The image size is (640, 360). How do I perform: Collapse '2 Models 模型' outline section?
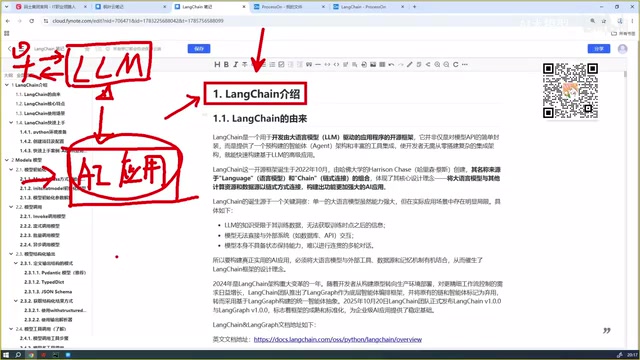pyautogui.click(x=7, y=160)
